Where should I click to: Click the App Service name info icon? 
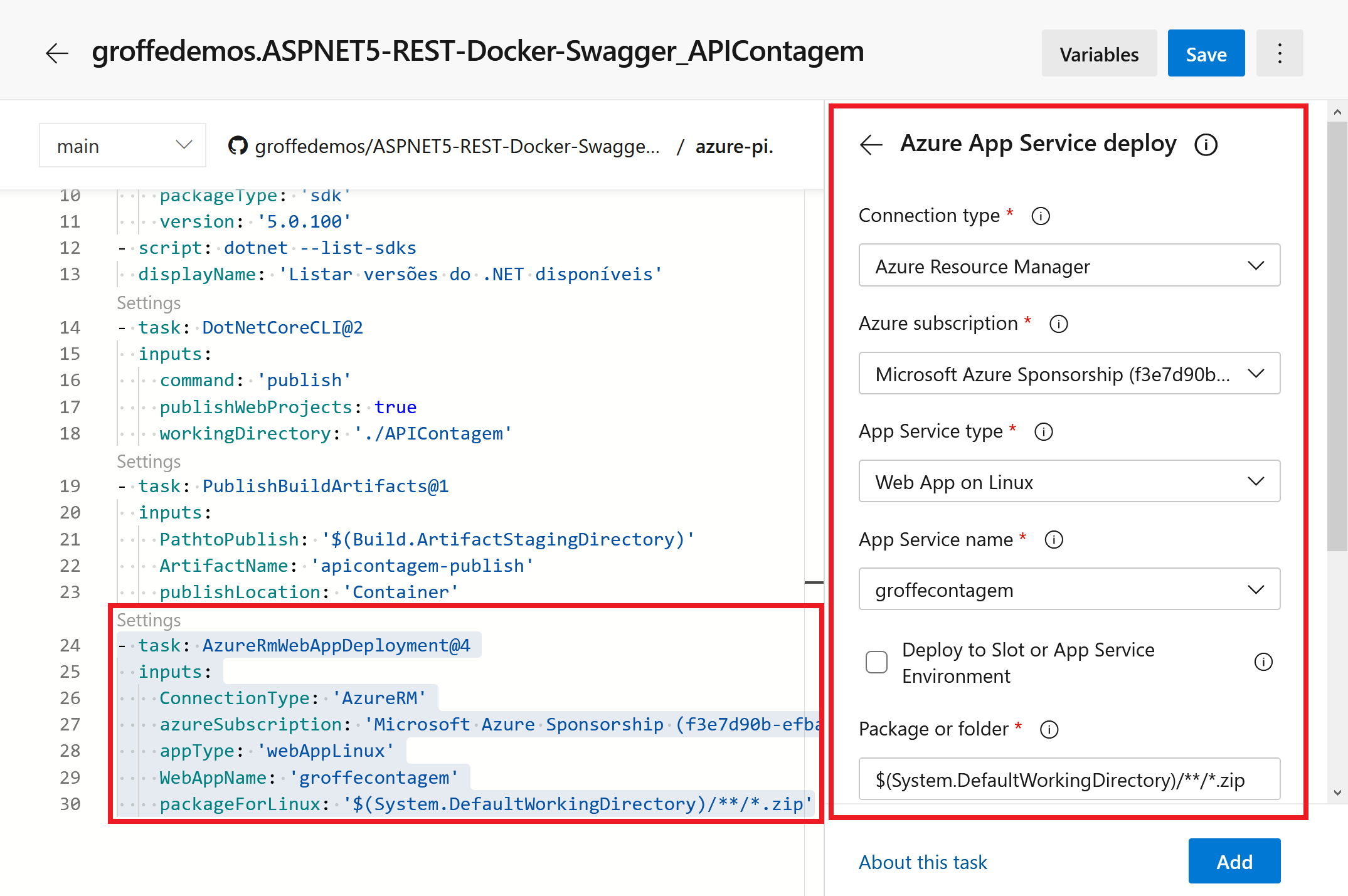[1054, 540]
